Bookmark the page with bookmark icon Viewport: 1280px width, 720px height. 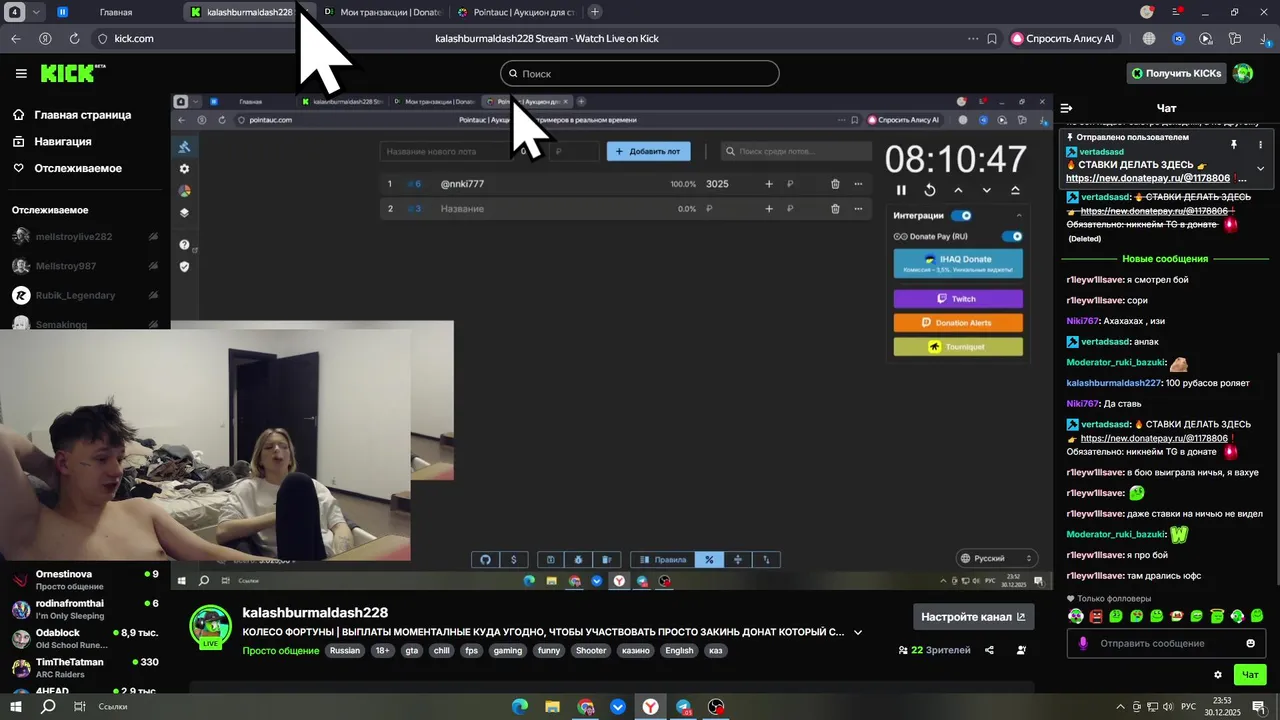click(992, 38)
